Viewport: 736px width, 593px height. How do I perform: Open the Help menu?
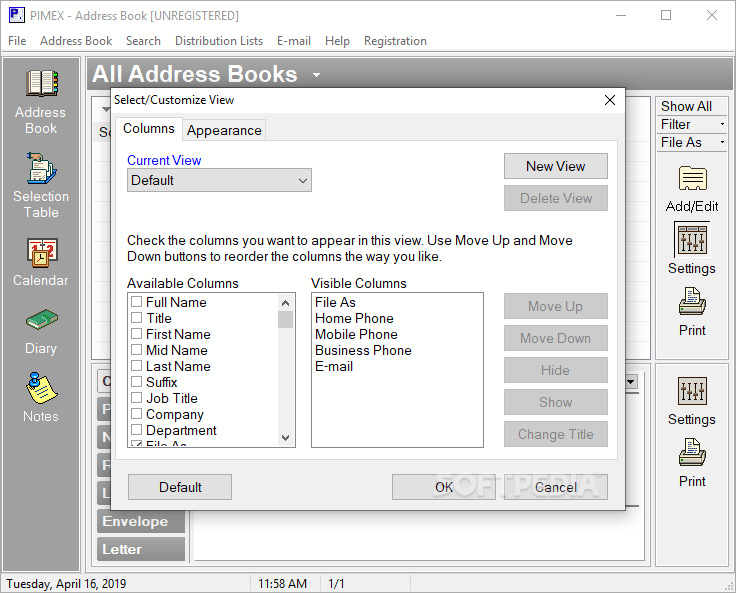click(x=337, y=41)
